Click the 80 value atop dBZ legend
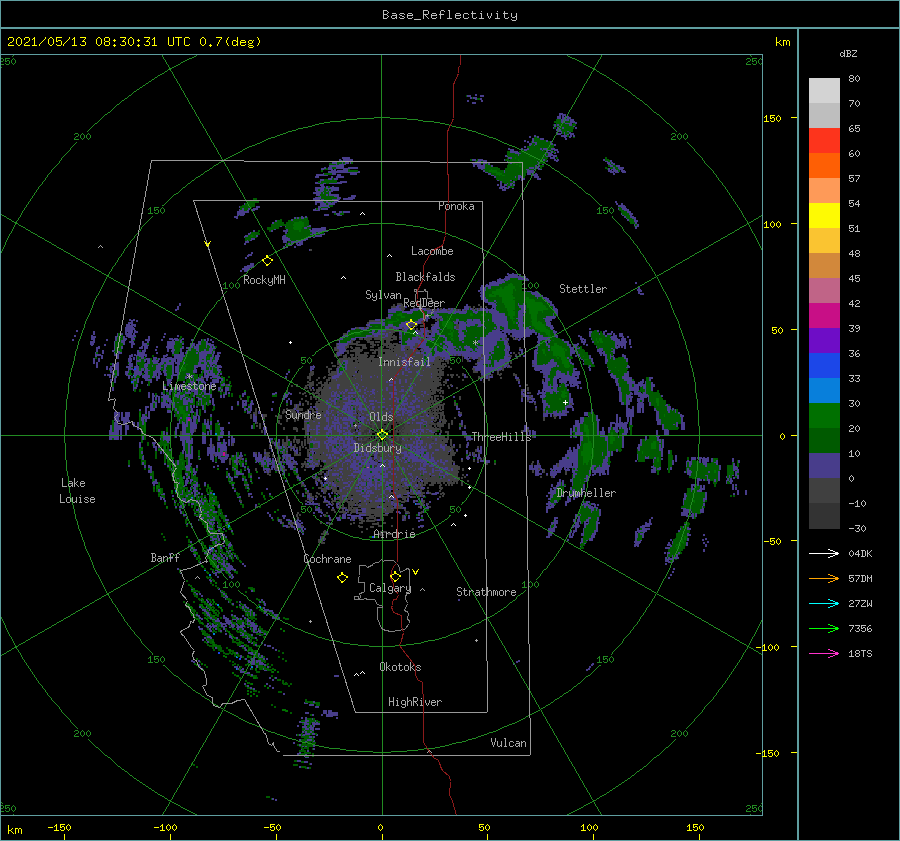The height and width of the screenshot is (841, 900). [x=854, y=78]
